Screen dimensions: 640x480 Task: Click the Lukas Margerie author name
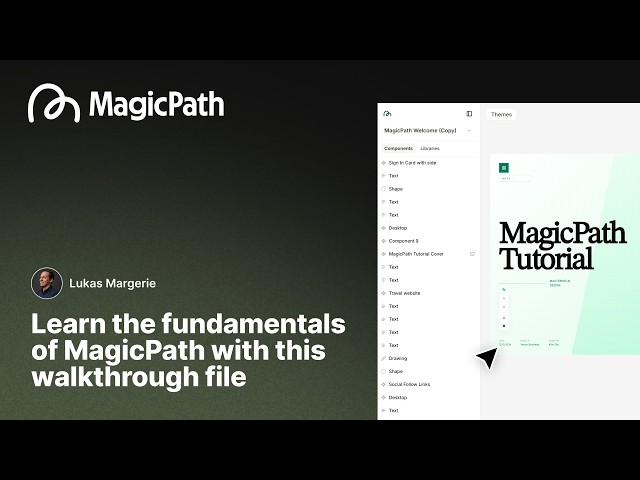coord(112,283)
